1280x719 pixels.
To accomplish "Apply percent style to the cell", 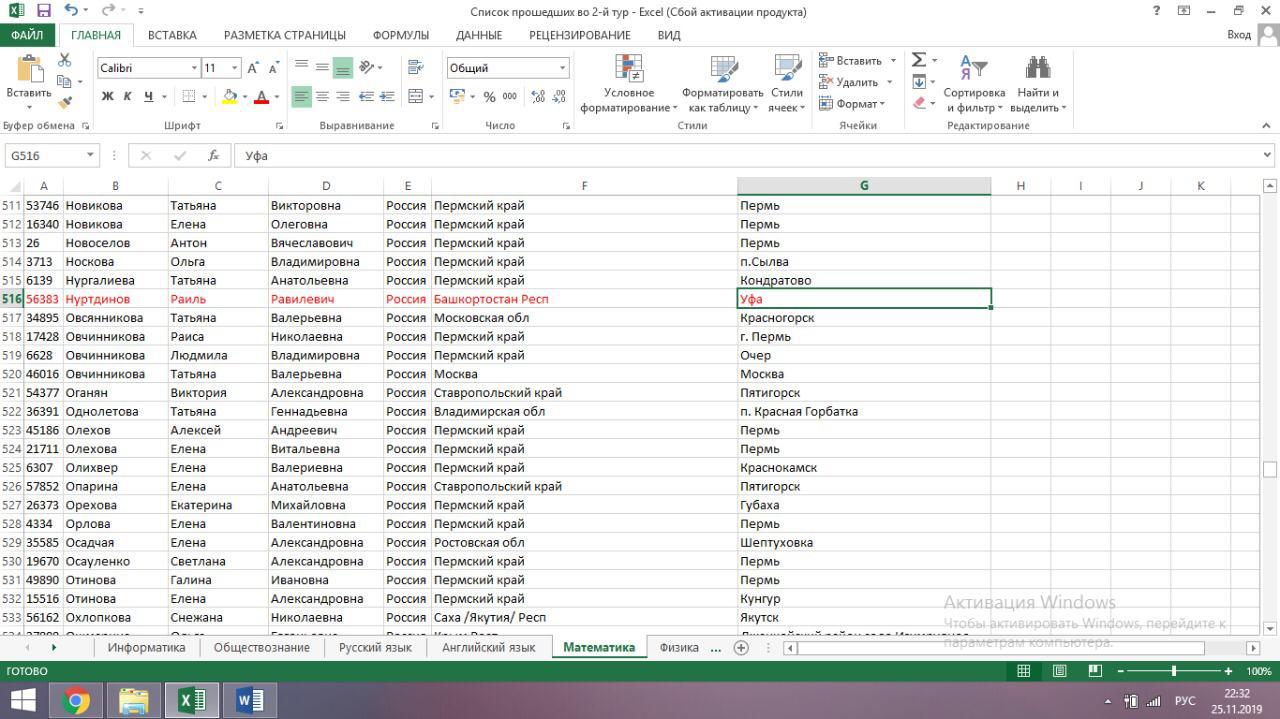I will [489, 97].
